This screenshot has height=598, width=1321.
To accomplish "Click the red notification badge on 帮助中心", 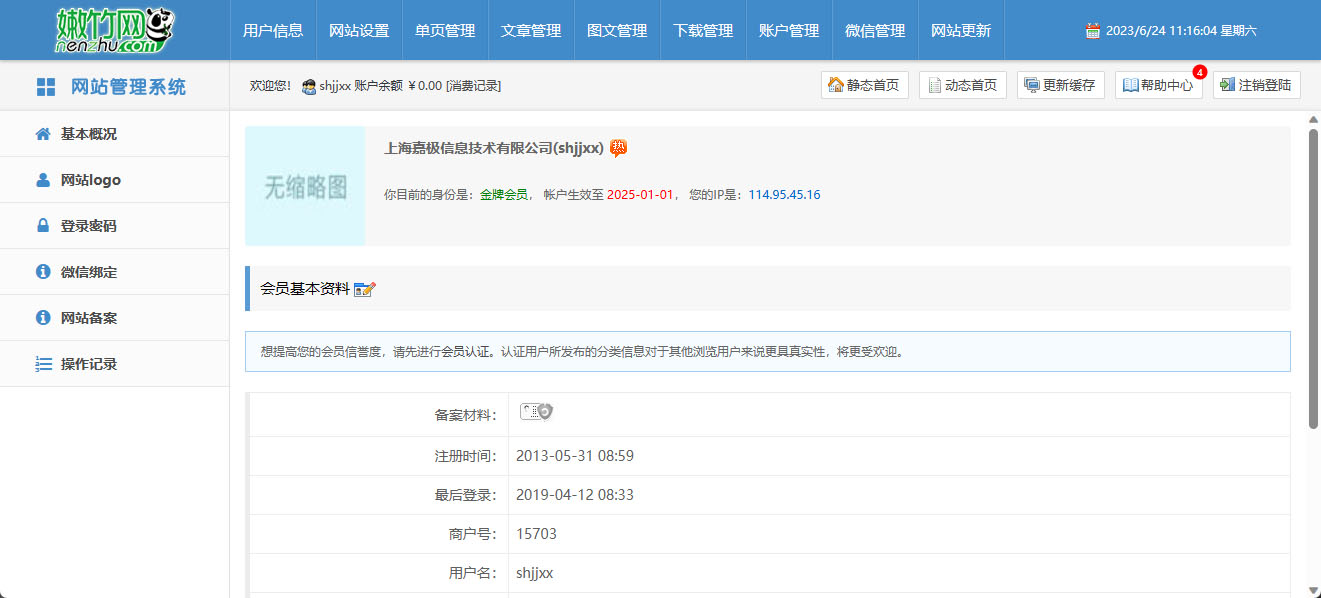I will pos(1200,72).
